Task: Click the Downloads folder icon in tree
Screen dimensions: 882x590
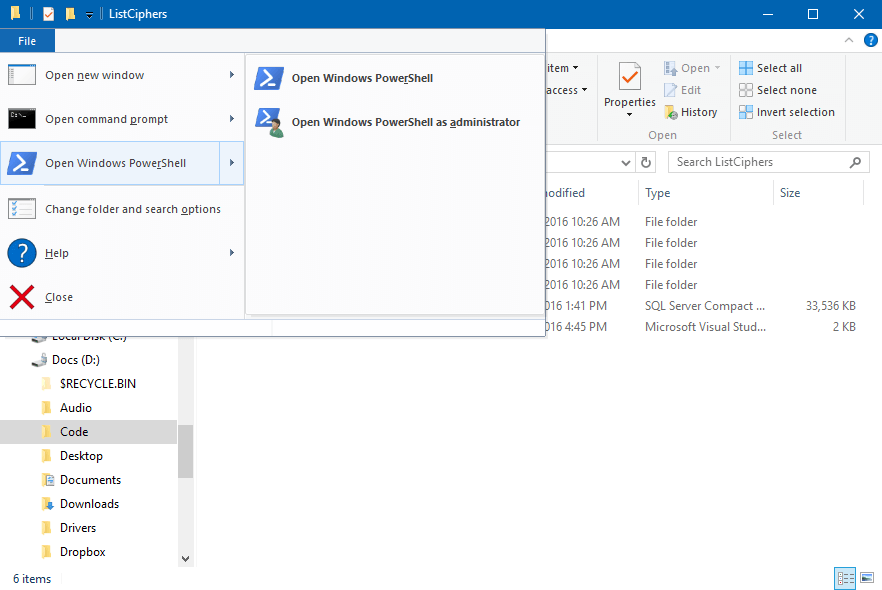Action: pyautogui.click(x=48, y=504)
